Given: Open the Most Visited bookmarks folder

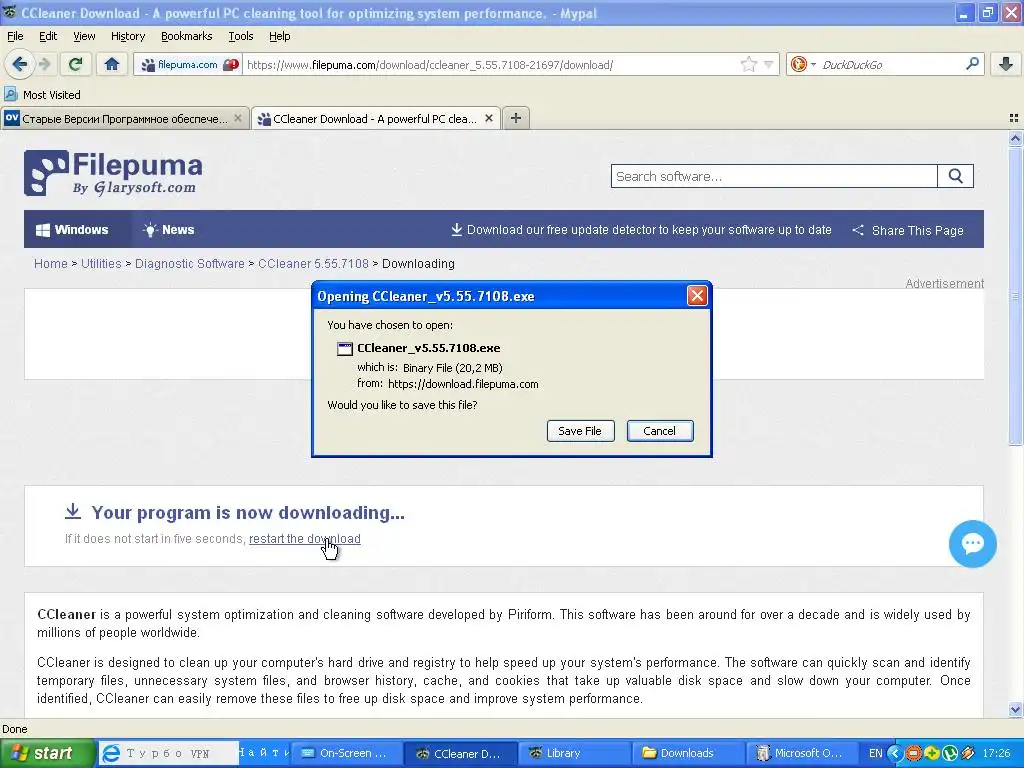Looking at the screenshot, I should [42, 95].
